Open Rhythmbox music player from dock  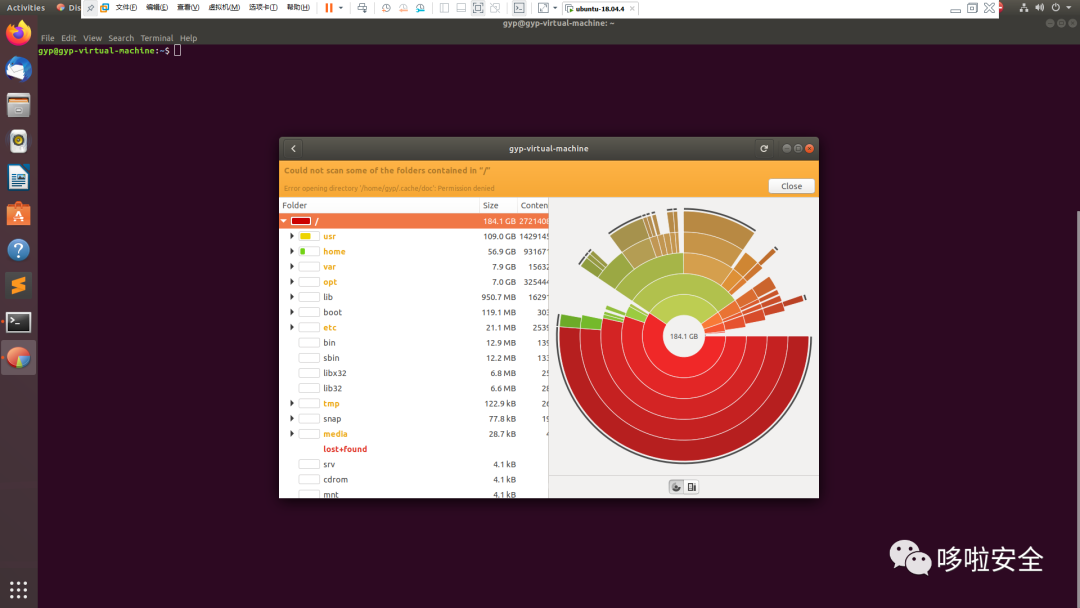(19, 141)
